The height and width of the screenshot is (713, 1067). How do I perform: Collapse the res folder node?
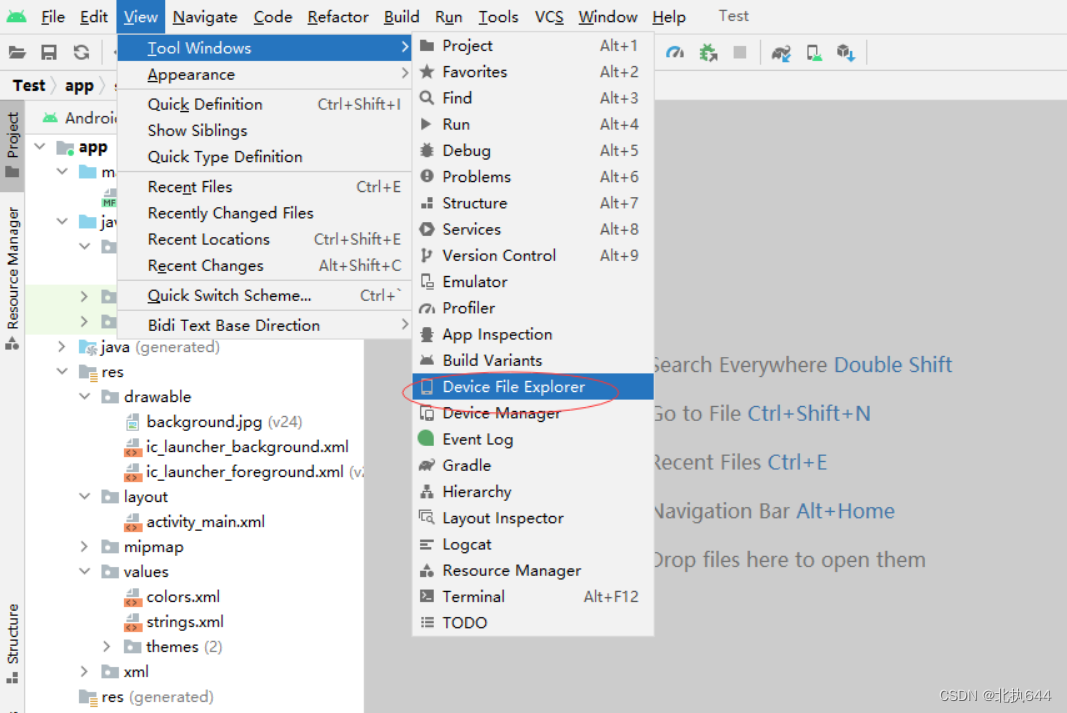tap(62, 371)
